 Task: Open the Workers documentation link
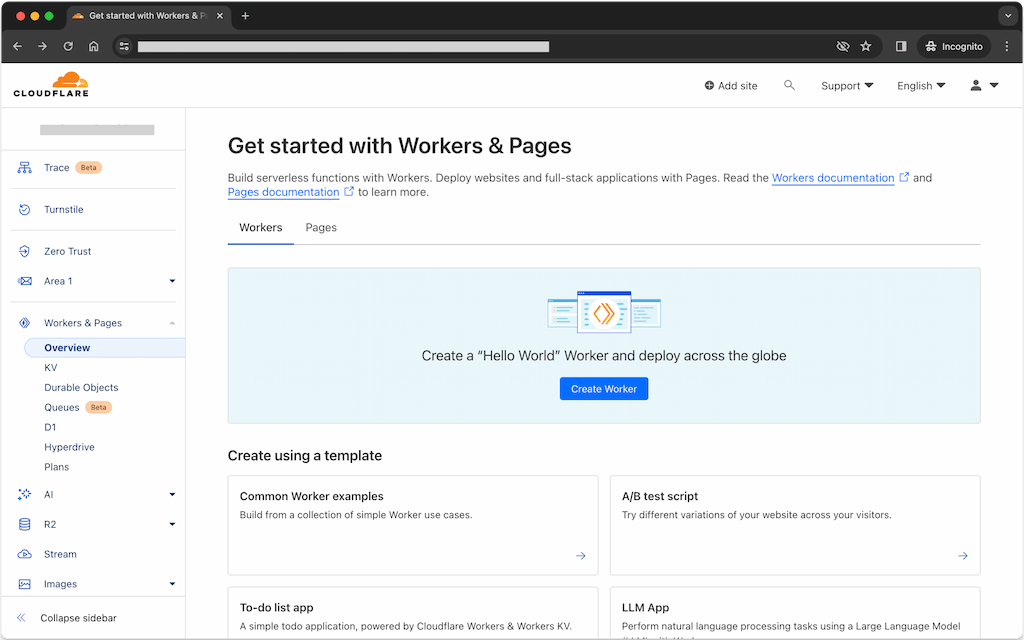click(833, 178)
